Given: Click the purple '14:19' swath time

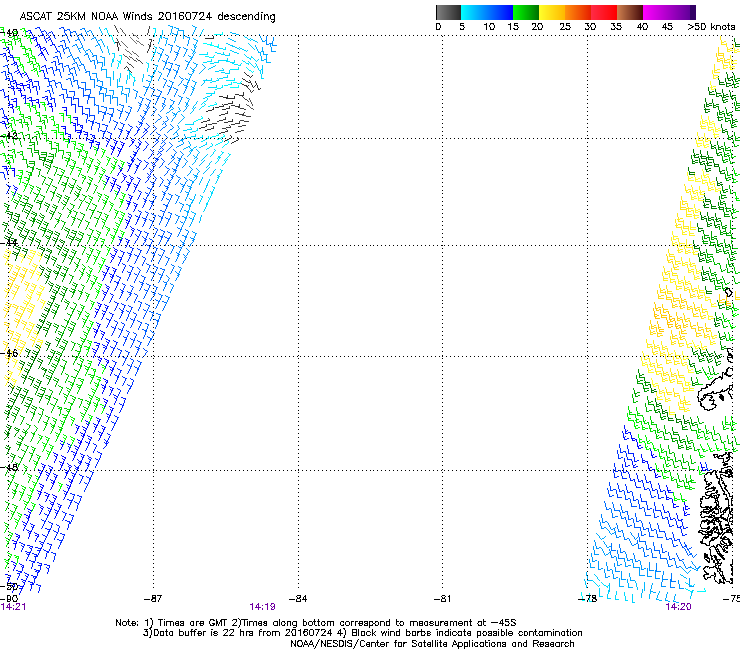Looking at the screenshot, I should click(262, 607).
